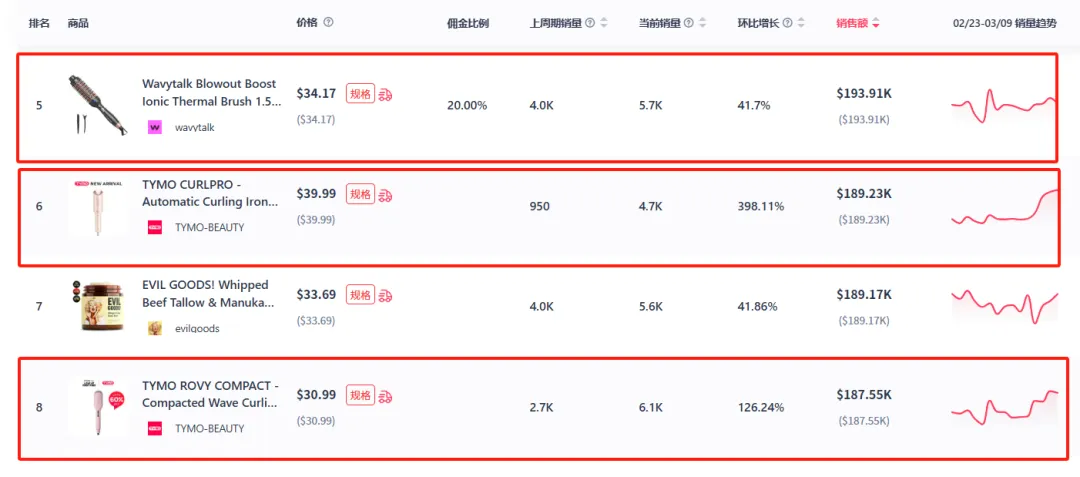Click help icon next to 环比增长 header

[x=787, y=23]
